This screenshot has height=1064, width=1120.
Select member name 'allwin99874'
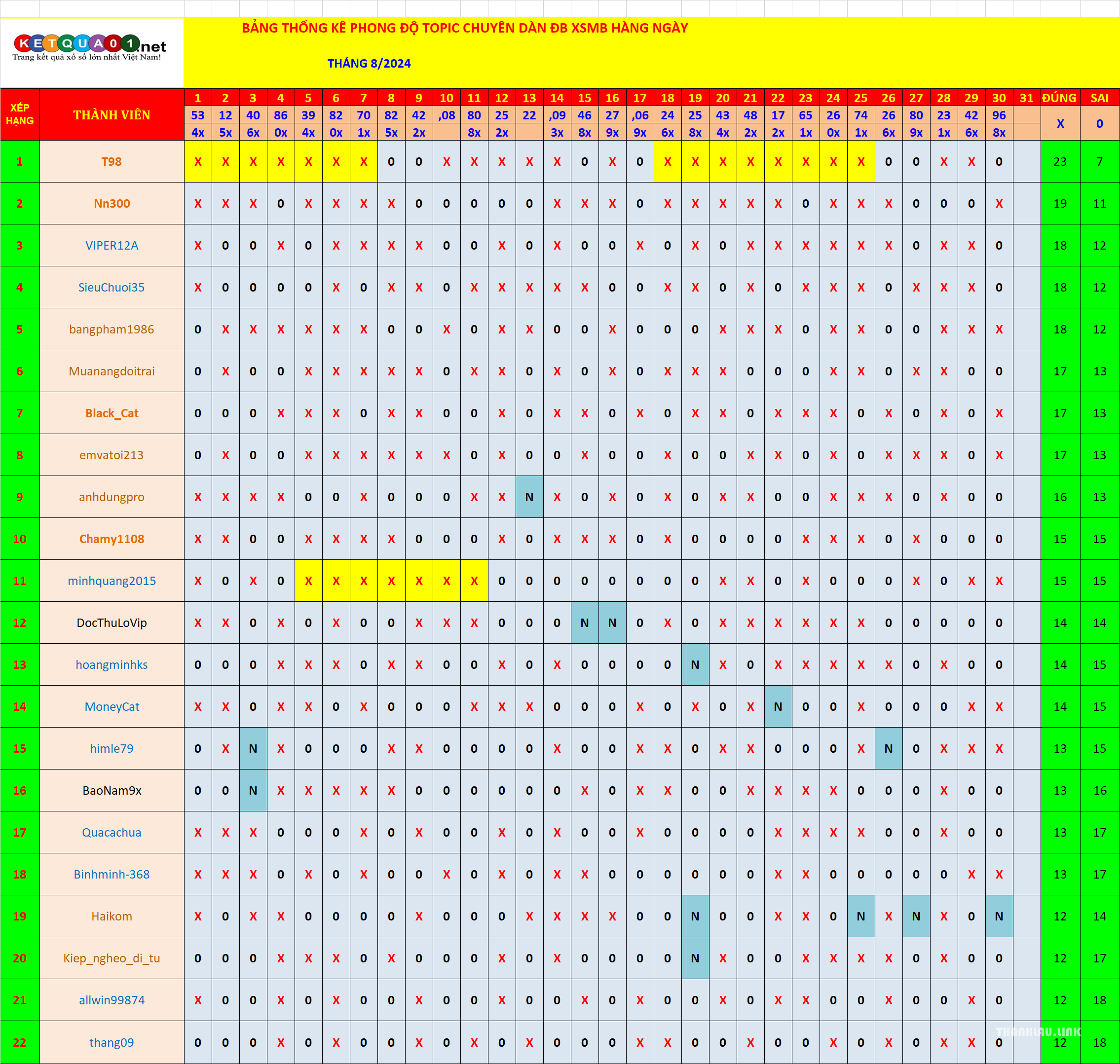coord(112,1000)
